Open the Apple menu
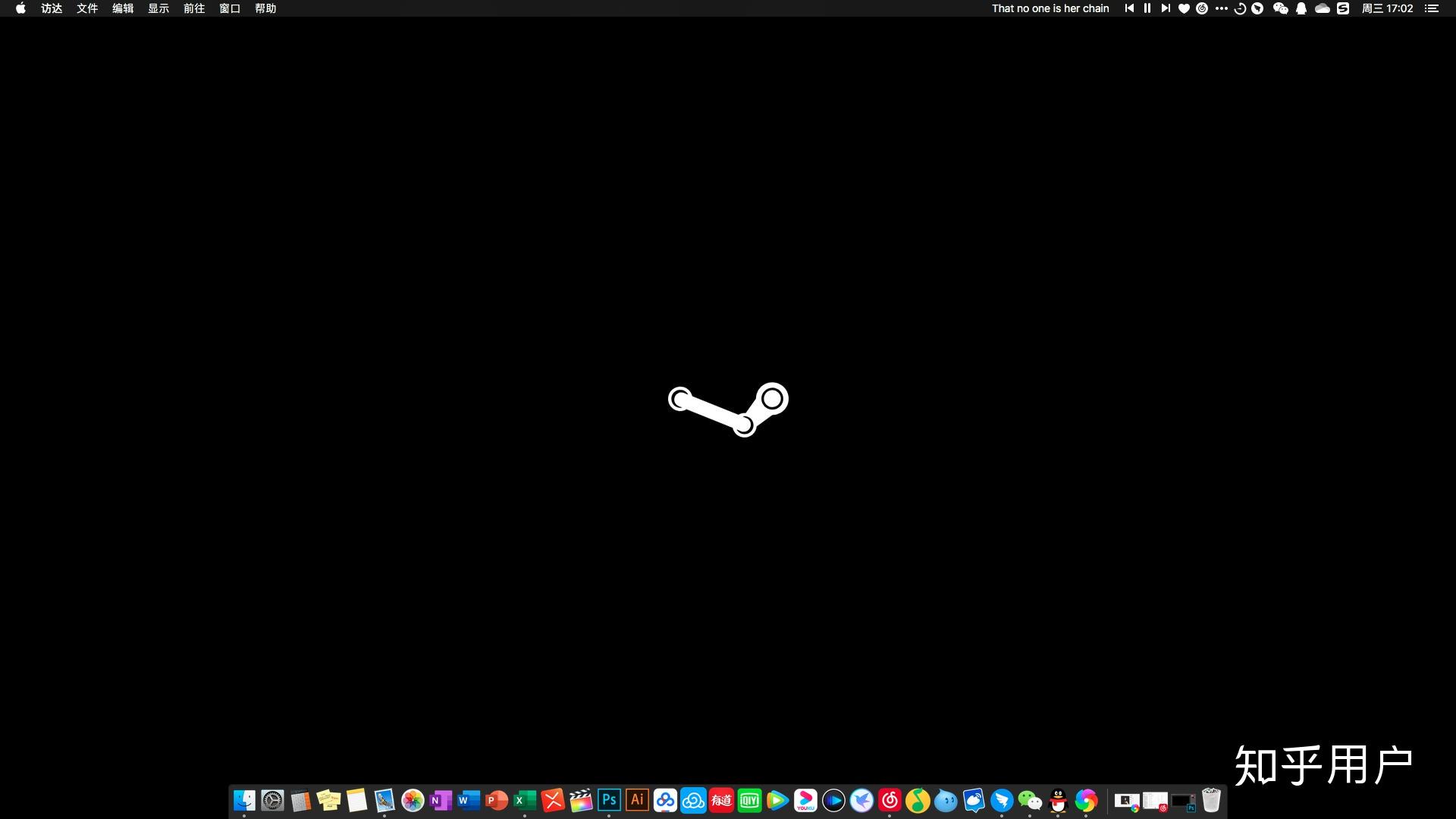The width and height of the screenshot is (1456, 819). (x=20, y=8)
